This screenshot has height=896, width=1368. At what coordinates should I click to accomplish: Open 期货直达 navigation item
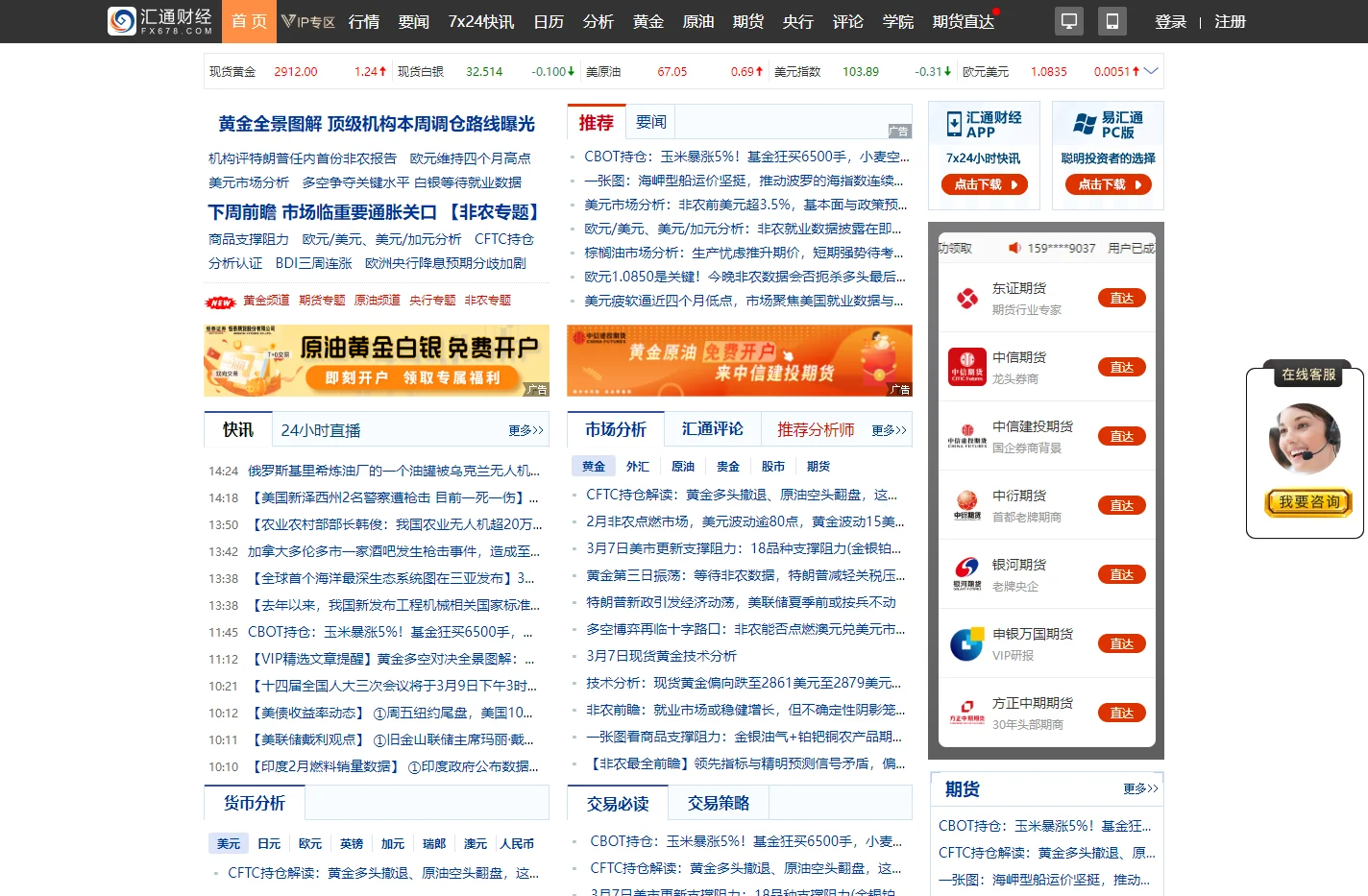(x=964, y=21)
